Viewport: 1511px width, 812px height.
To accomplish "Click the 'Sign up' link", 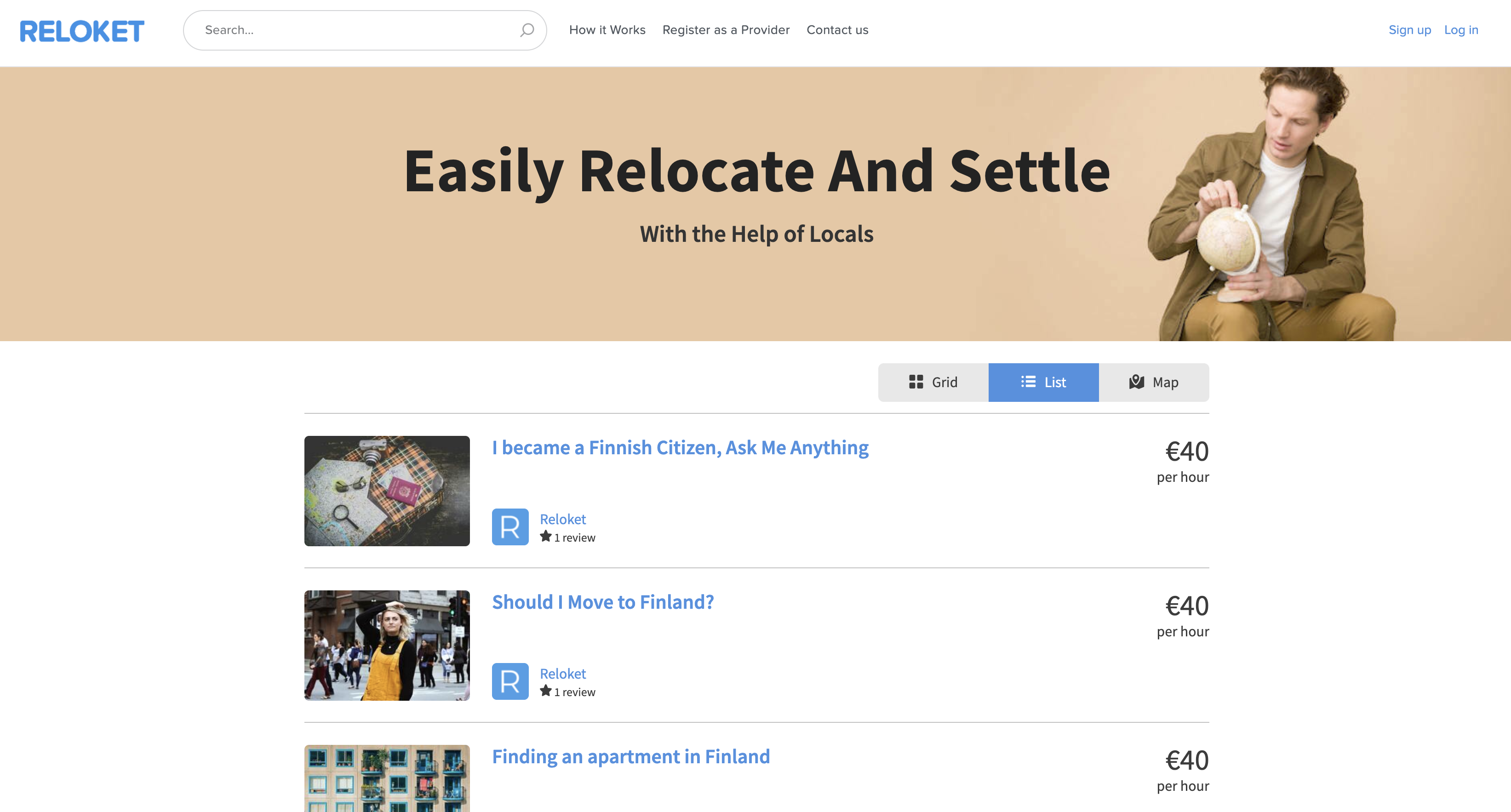I will [1409, 29].
